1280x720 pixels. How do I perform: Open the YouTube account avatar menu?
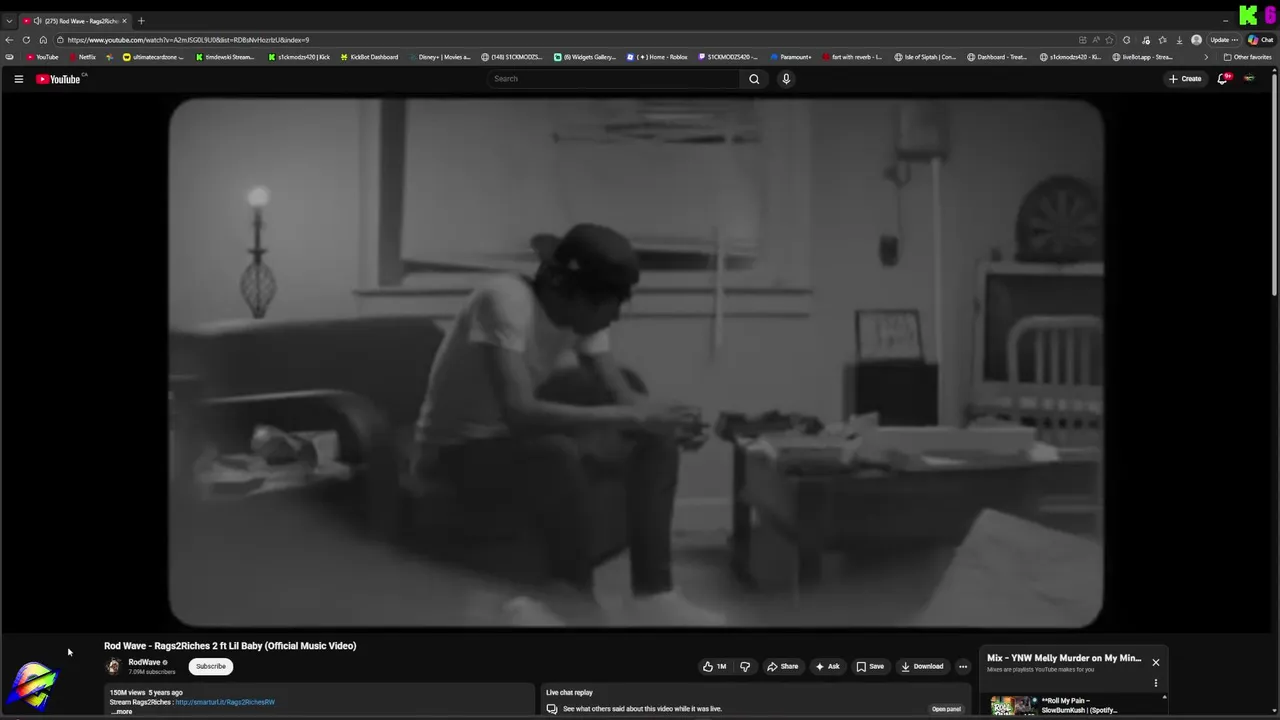tap(1249, 79)
